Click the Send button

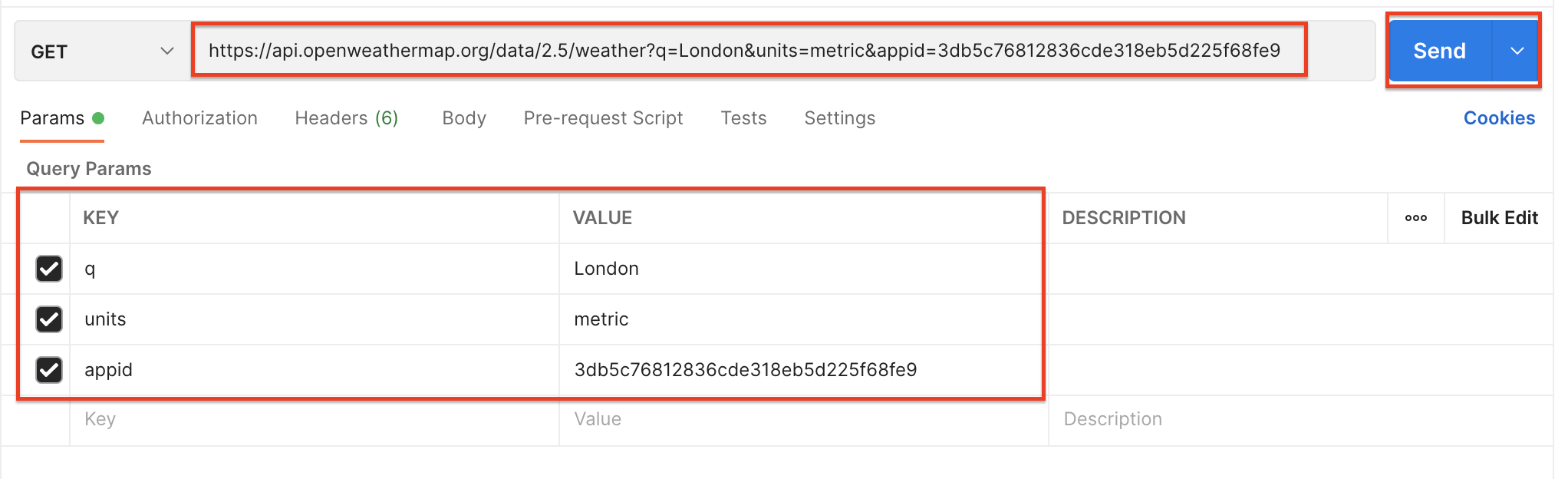tap(1439, 51)
